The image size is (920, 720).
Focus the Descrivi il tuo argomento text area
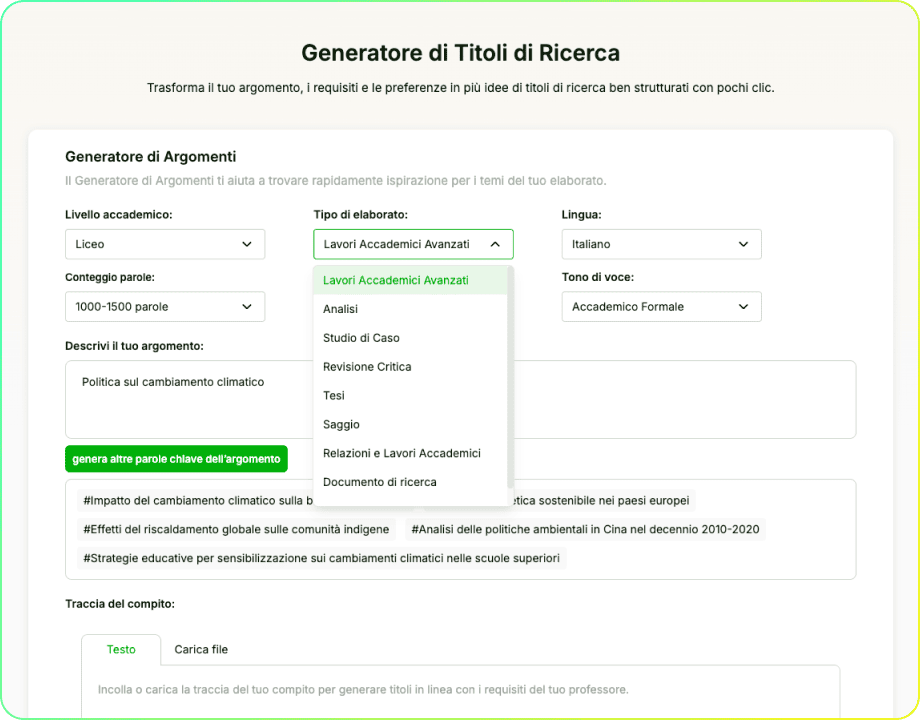pos(461,399)
